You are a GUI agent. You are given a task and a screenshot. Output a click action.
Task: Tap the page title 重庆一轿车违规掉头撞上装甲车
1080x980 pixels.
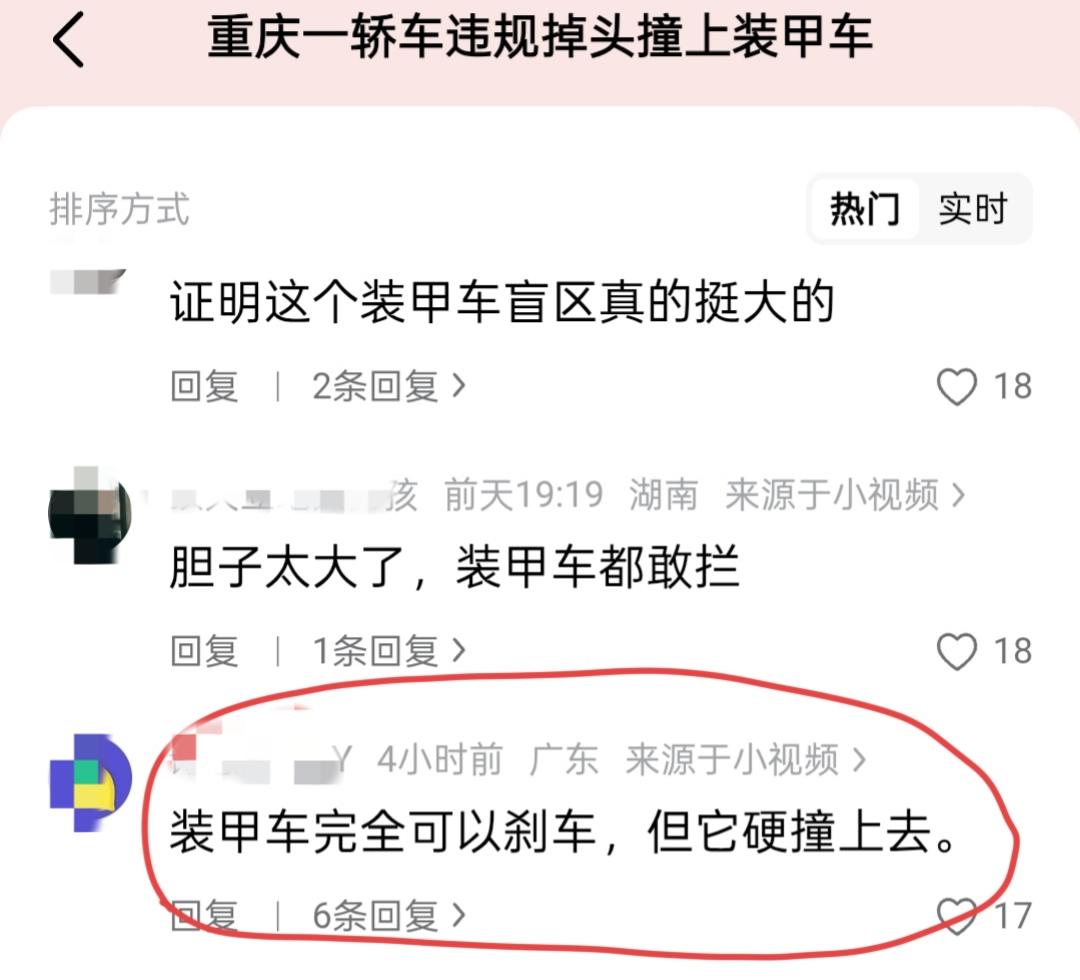pyautogui.click(x=541, y=37)
